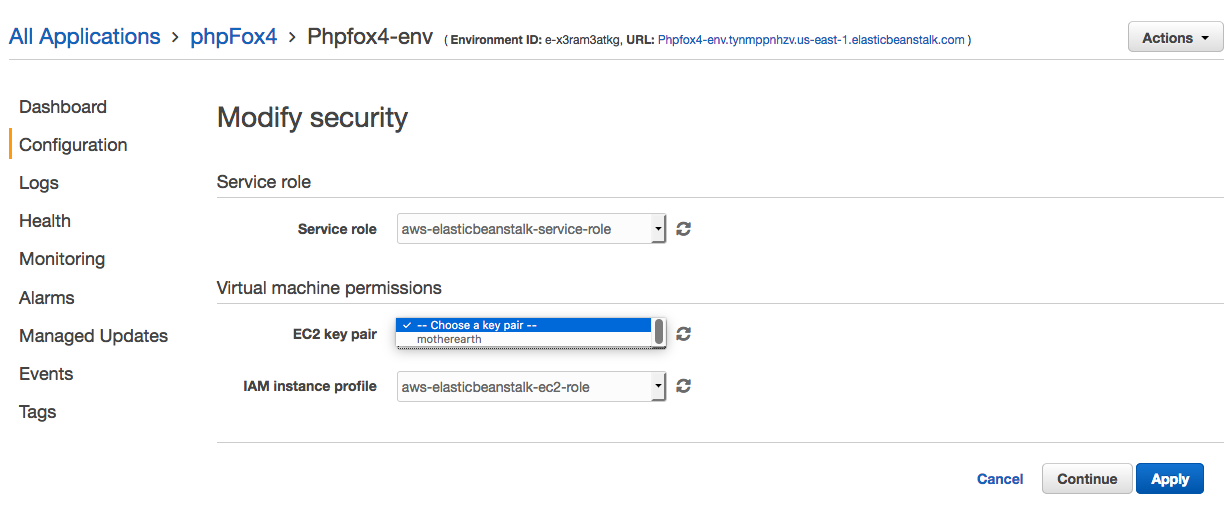
Task: Navigate to Managed Updates
Action: pos(93,336)
